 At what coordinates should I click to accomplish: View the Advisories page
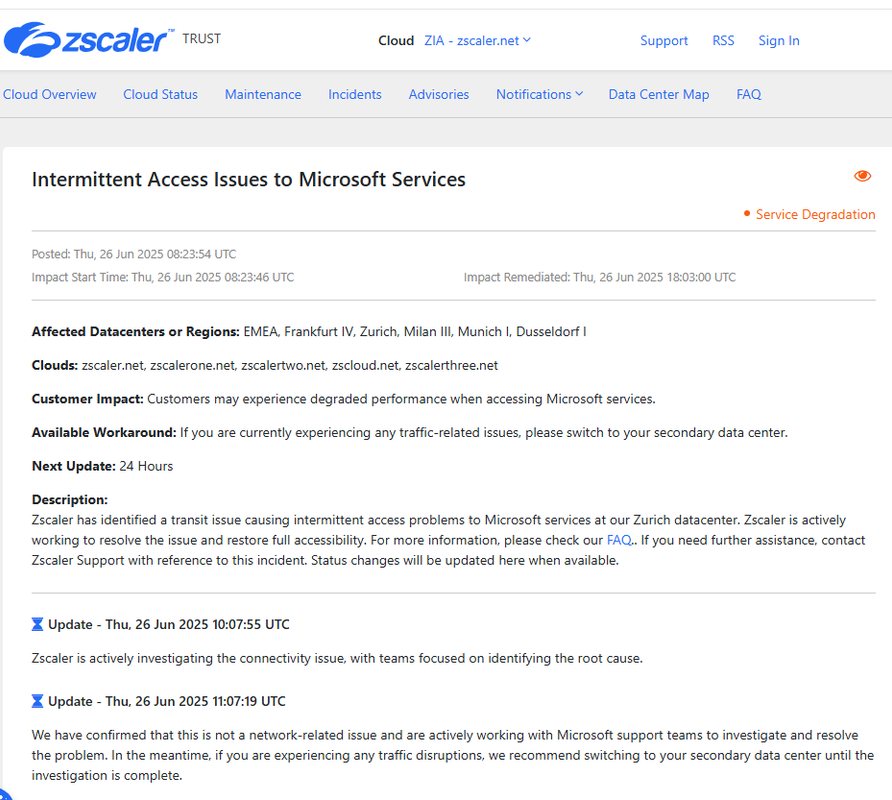click(439, 94)
